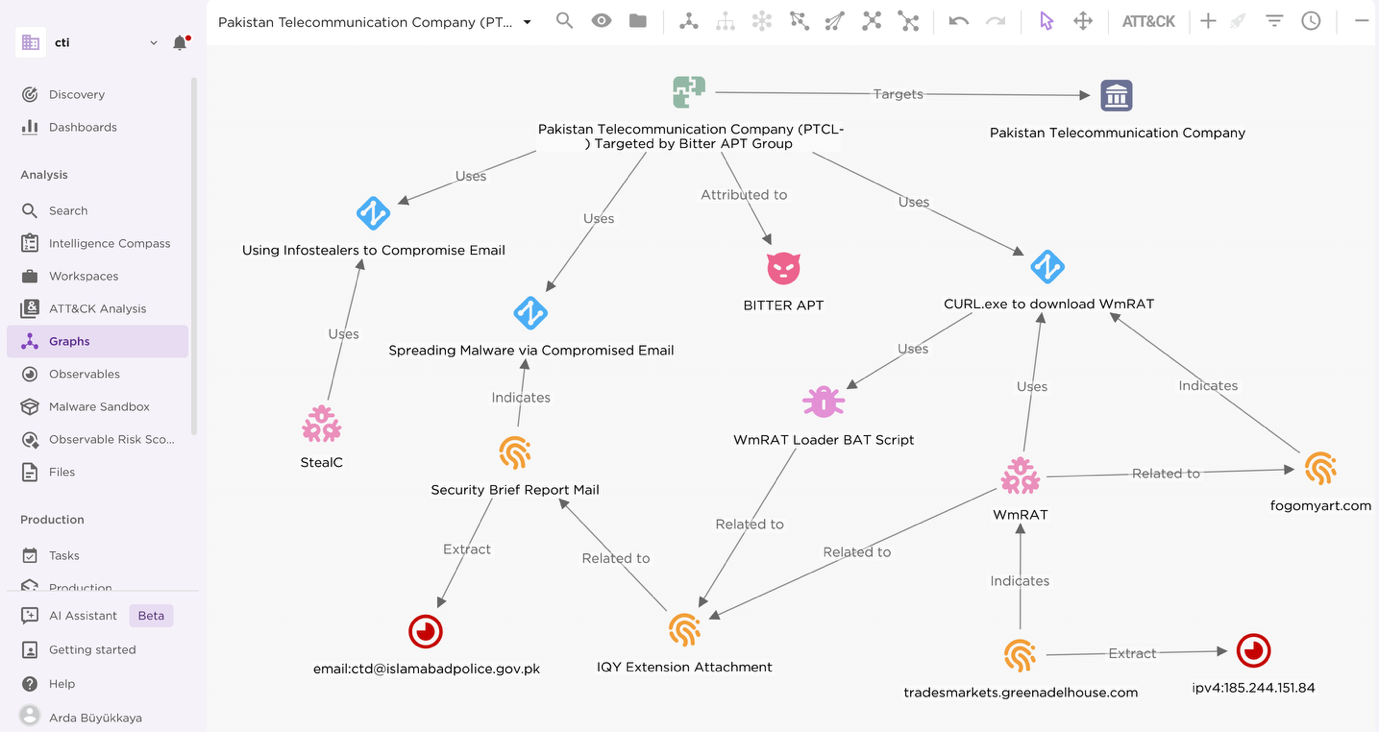This screenshot has height=732, width=1379.
Task: Activate the move/pan arrows tool
Action: [x=1083, y=21]
